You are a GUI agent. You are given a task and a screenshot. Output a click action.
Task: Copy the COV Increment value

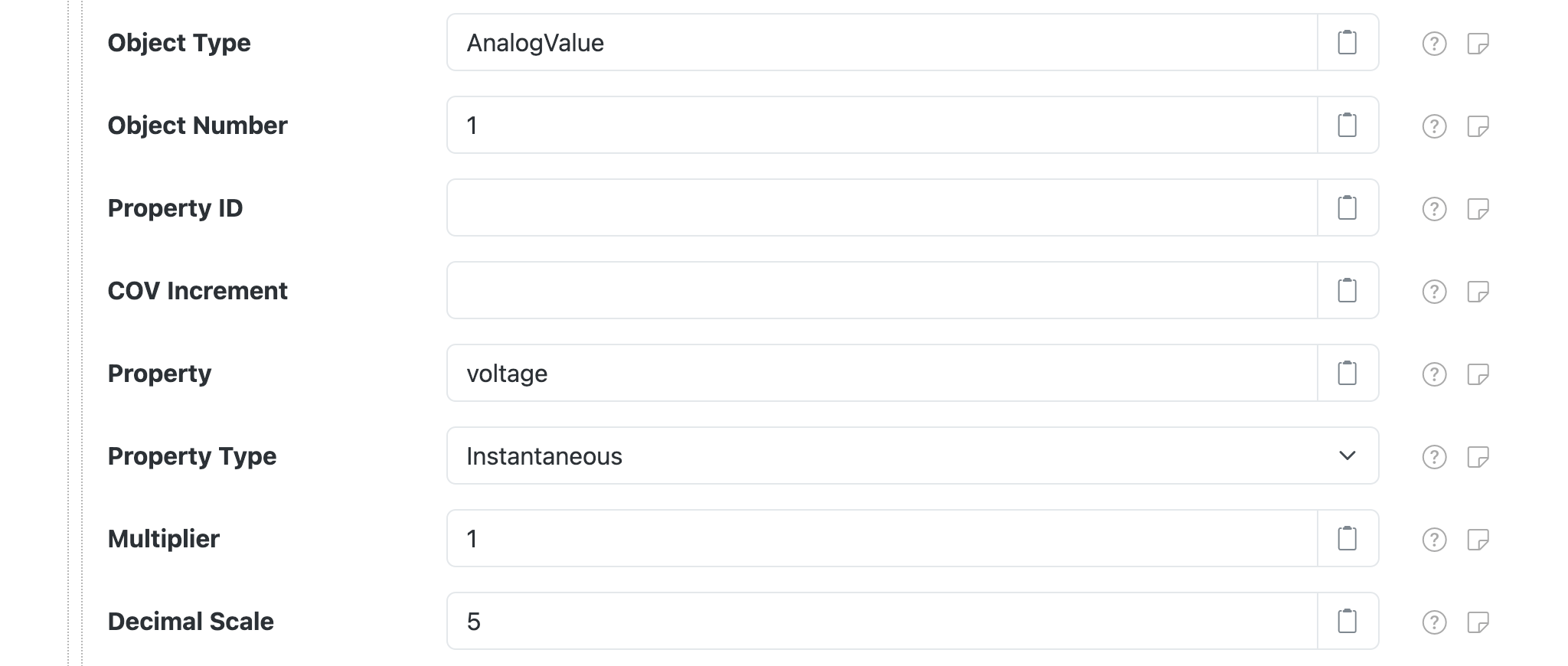point(1347,290)
